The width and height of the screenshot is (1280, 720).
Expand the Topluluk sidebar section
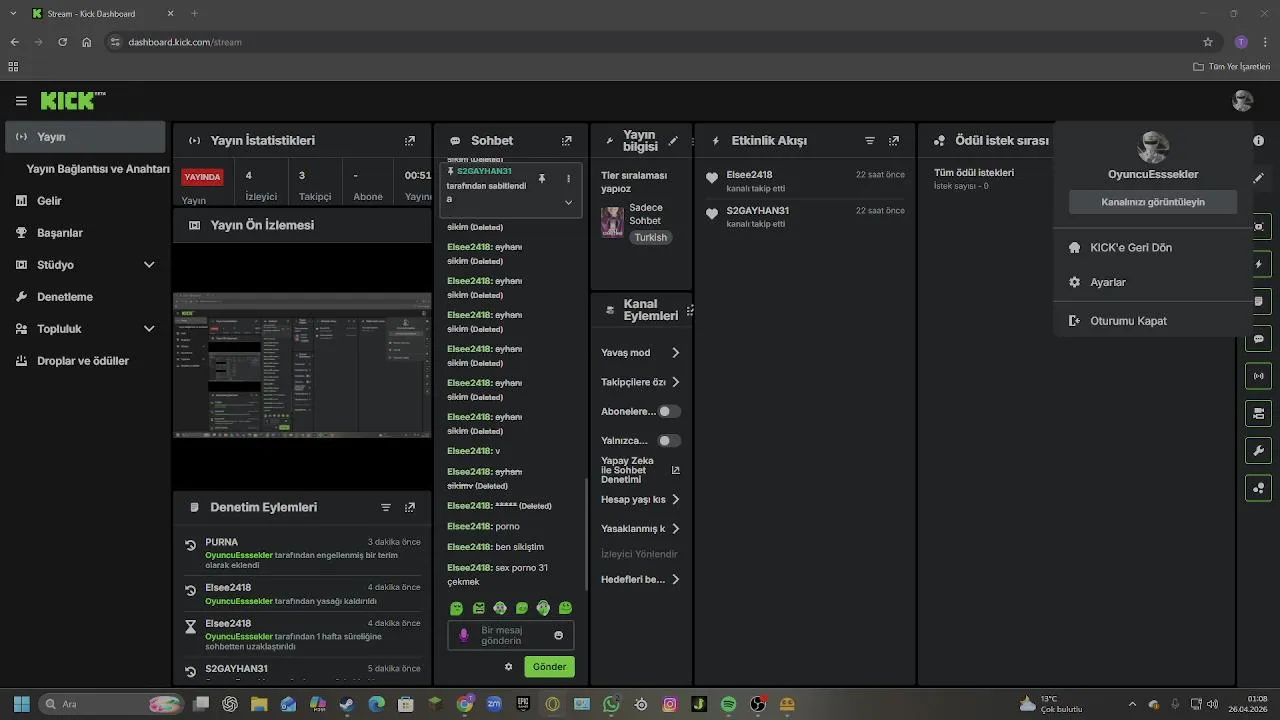[x=149, y=329]
